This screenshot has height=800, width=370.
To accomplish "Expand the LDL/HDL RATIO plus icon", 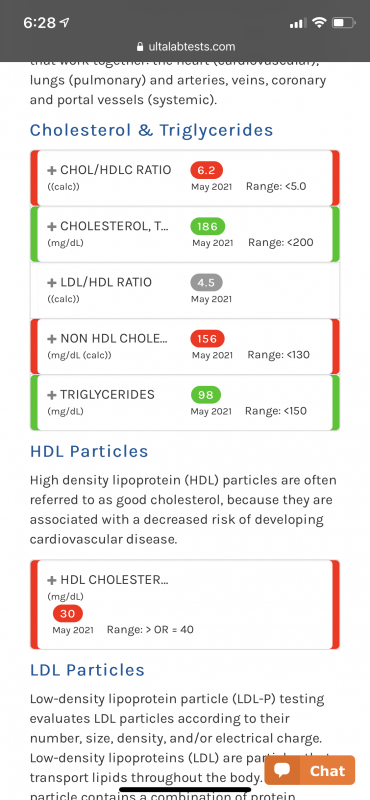I will point(52,283).
